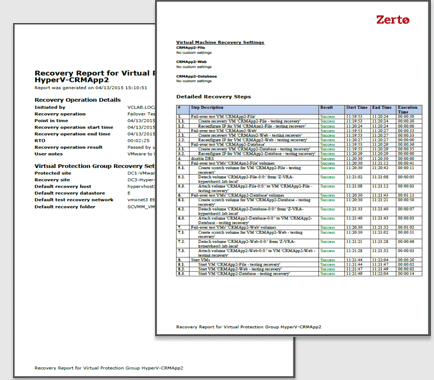The width and height of the screenshot is (434, 380).
Task: Click the front page footer text
Action: click(x=249, y=327)
